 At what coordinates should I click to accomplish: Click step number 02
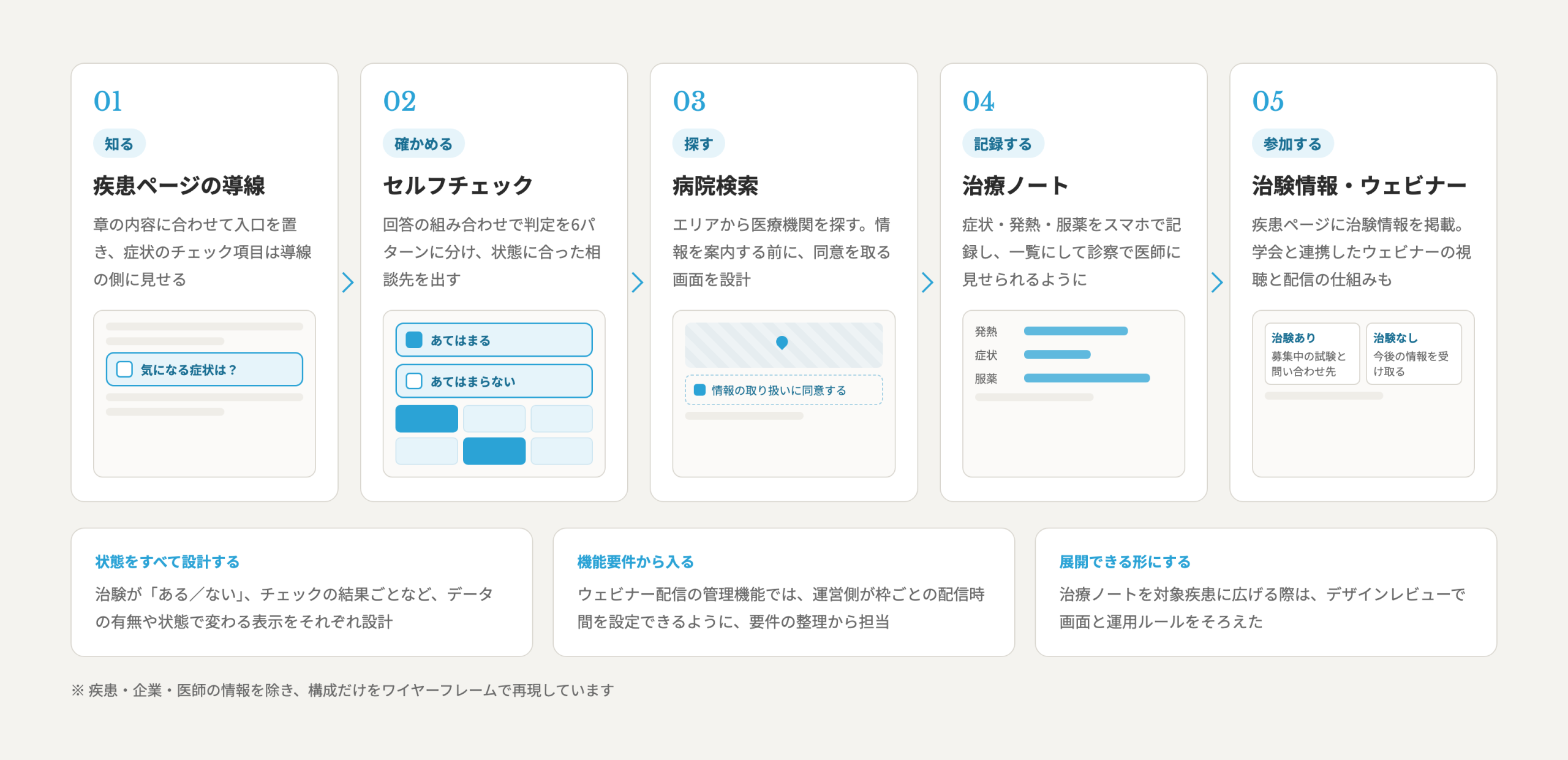(x=399, y=101)
